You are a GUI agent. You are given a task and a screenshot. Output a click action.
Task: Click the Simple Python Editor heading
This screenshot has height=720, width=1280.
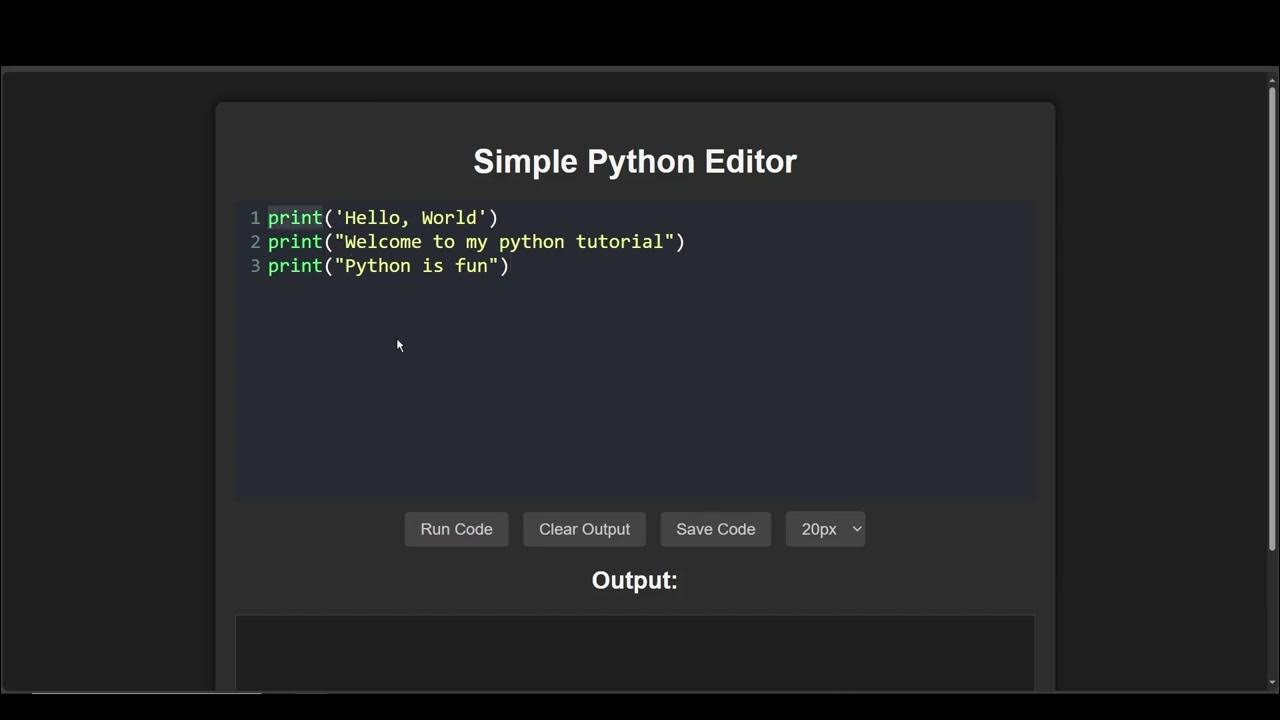pyautogui.click(x=635, y=161)
